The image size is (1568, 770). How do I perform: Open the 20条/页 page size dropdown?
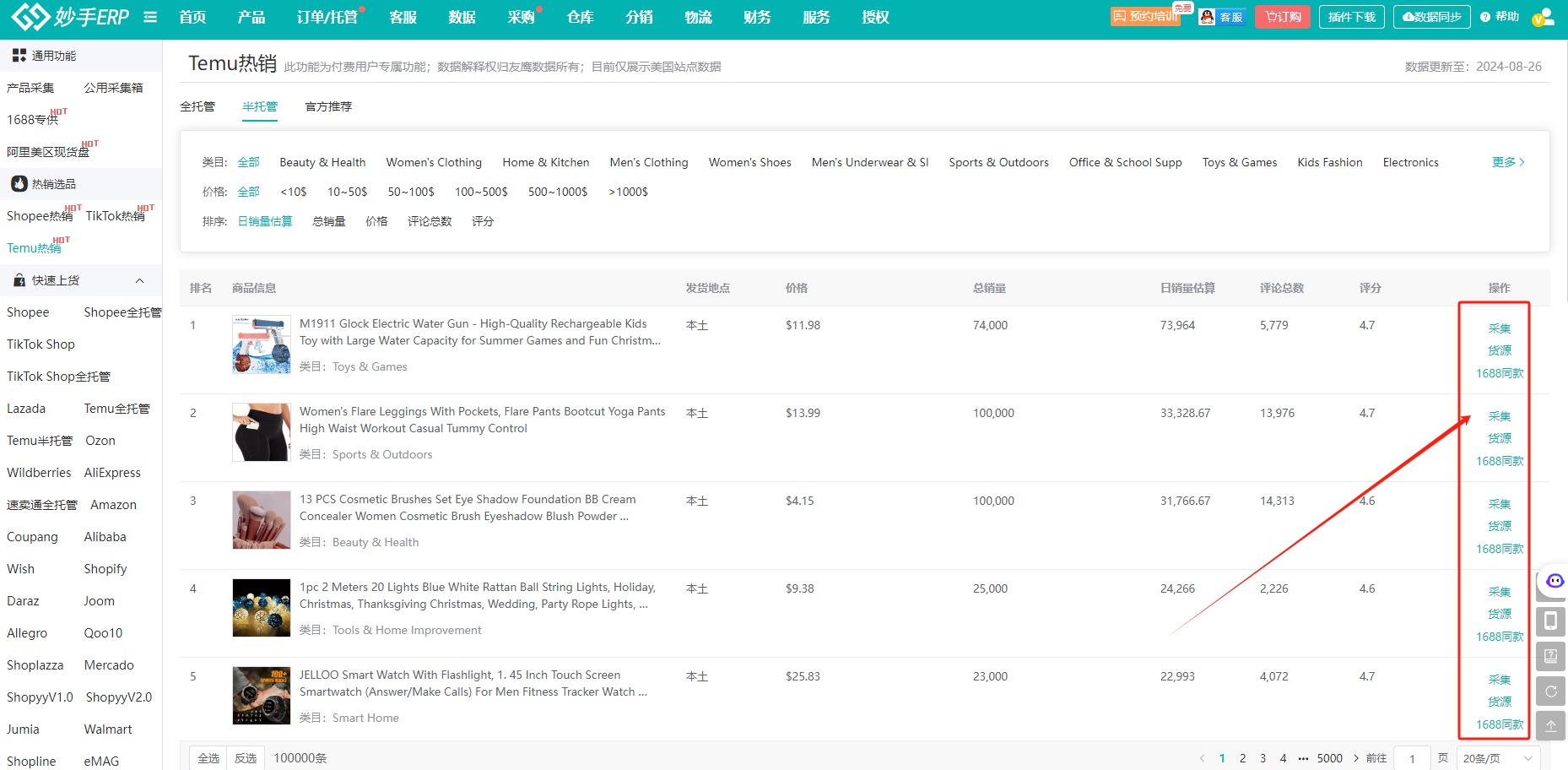click(1497, 758)
